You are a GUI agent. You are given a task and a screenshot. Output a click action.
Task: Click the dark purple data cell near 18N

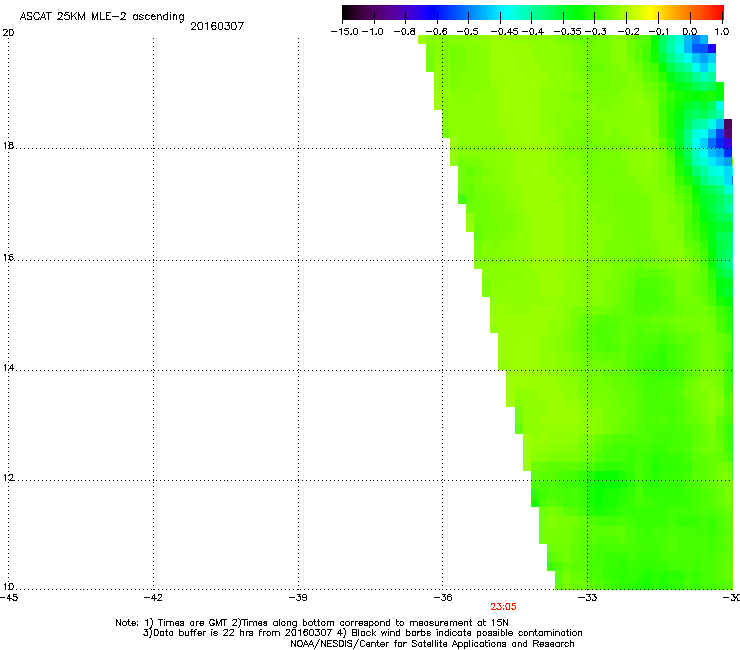[728, 128]
